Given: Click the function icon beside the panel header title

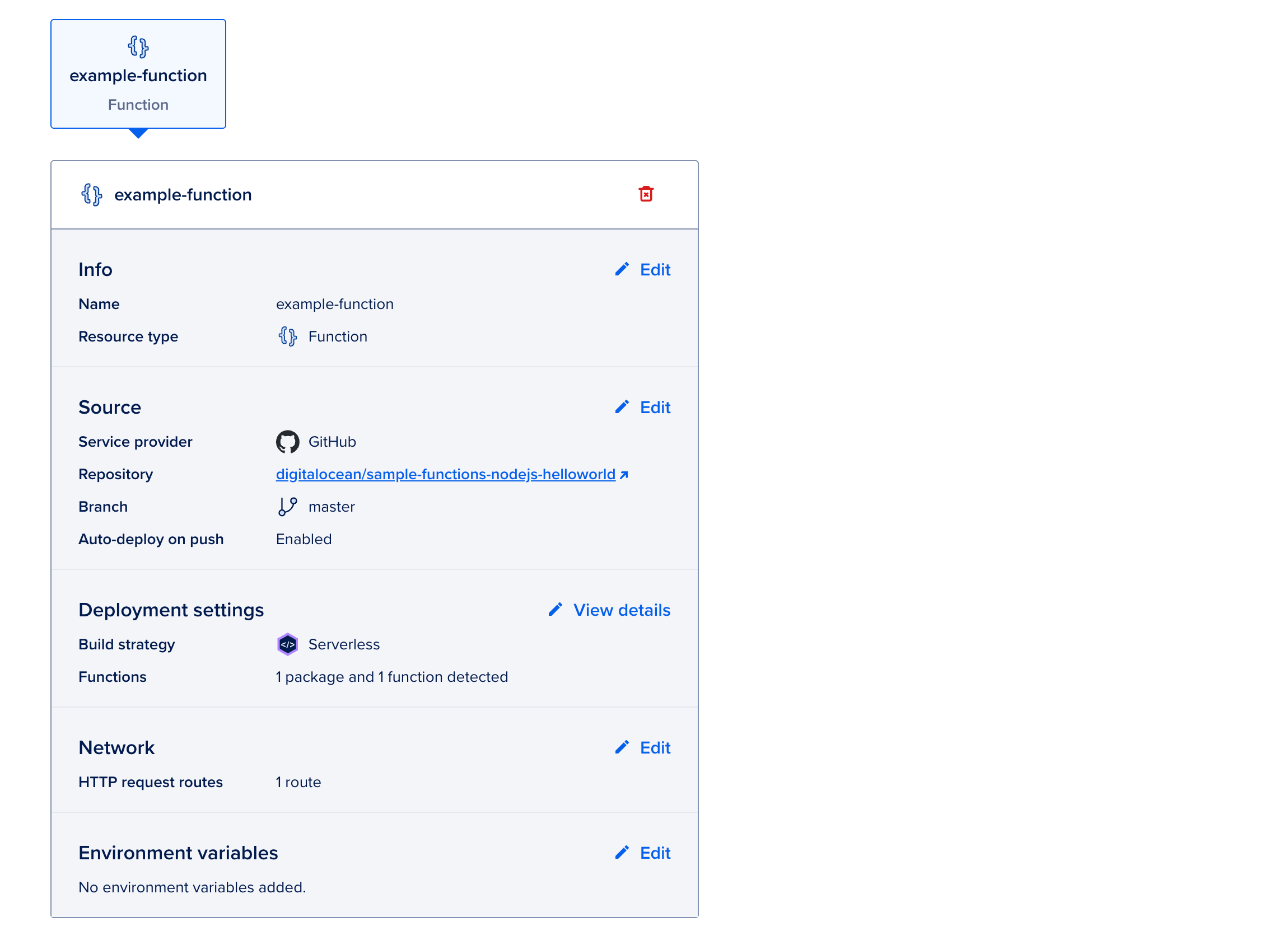Looking at the screenshot, I should [91, 195].
